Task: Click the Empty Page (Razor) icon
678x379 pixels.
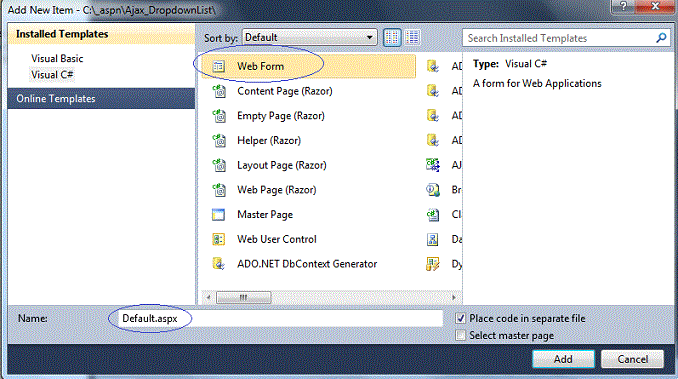Action: click(x=219, y=116)
